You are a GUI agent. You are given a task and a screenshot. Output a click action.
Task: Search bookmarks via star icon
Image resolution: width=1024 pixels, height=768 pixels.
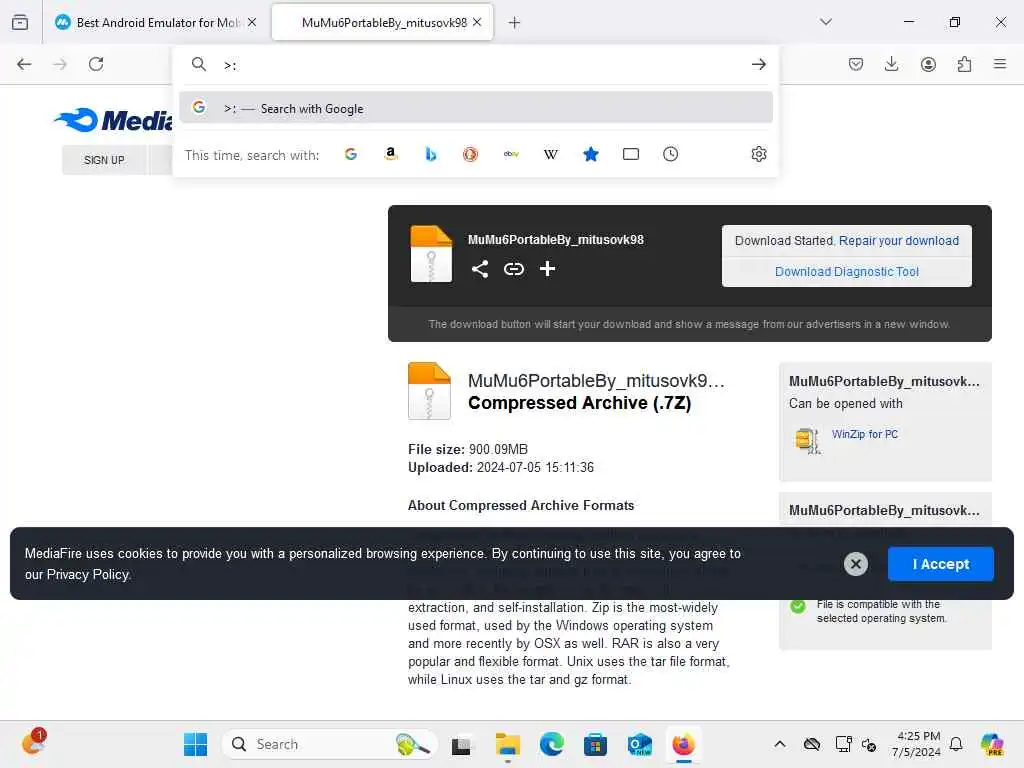pos(590,154)
